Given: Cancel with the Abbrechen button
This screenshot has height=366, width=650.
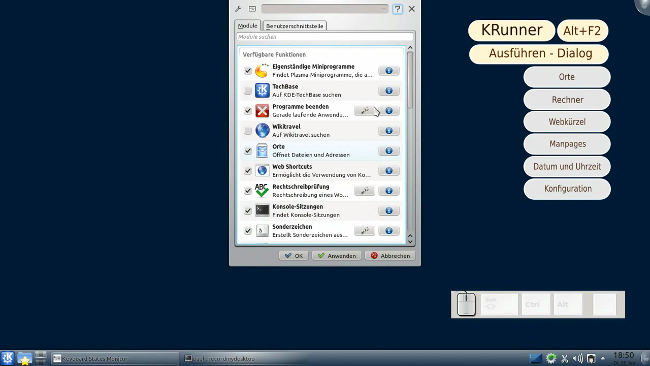Looking at the screenshot, I should tap(390, 256).
